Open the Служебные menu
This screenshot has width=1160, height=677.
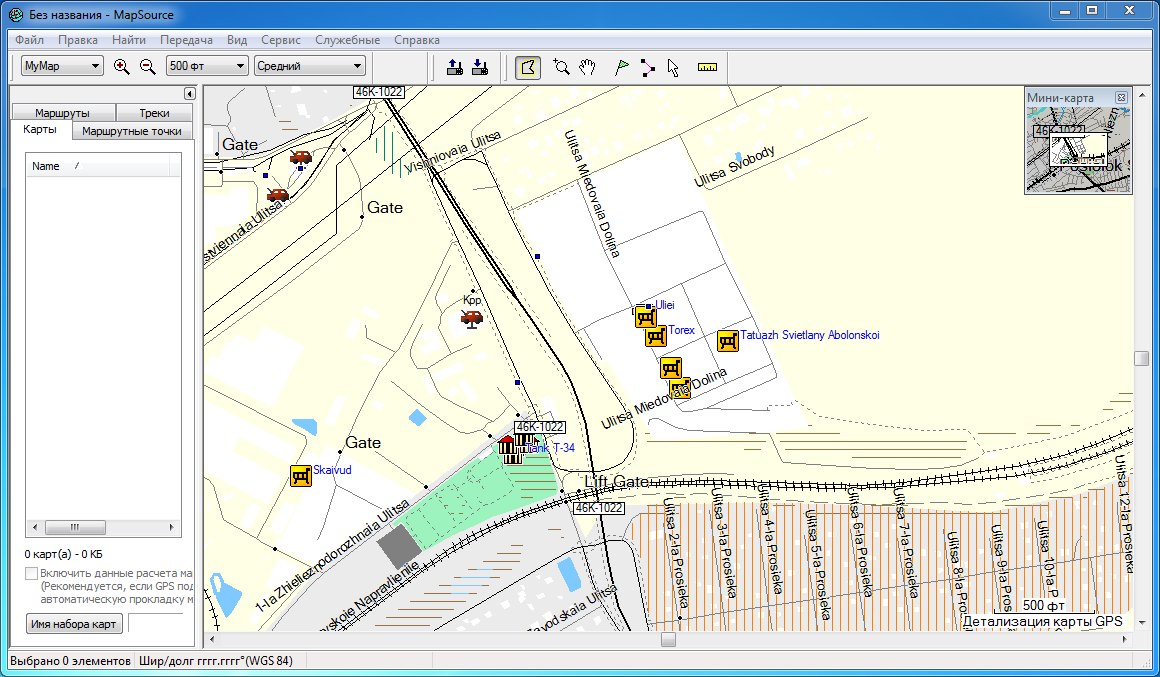(347, 40)
